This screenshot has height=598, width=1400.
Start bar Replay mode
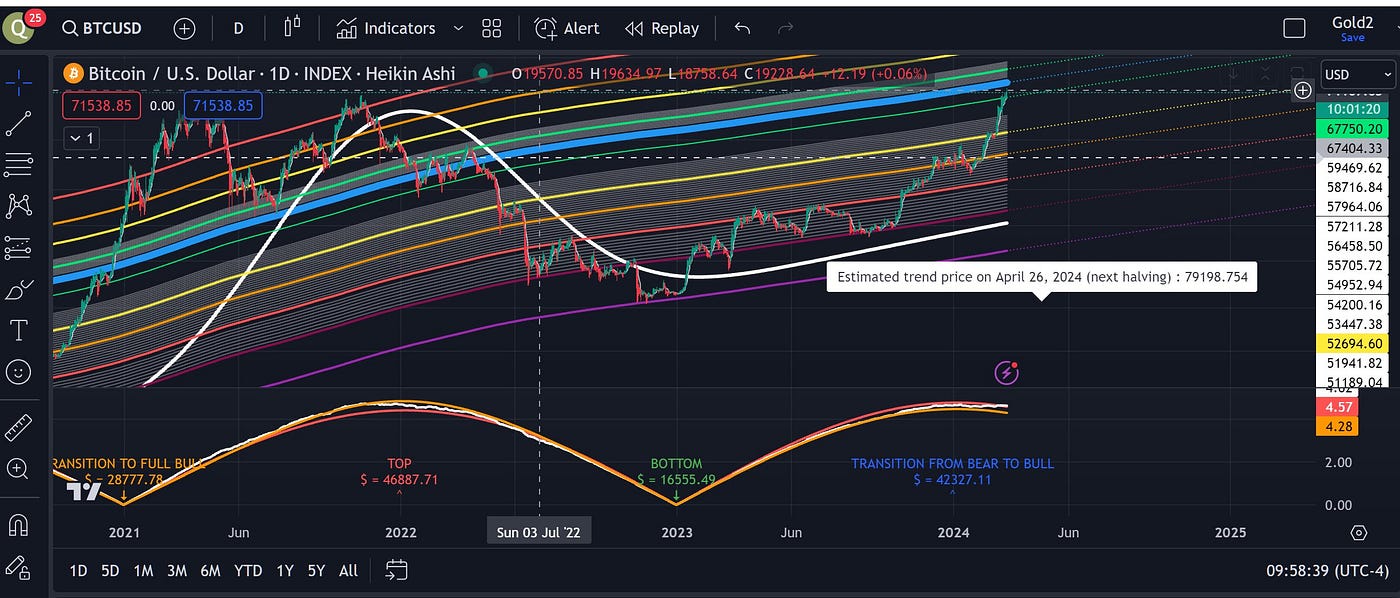pyautogui.click(x=662, y=28)
